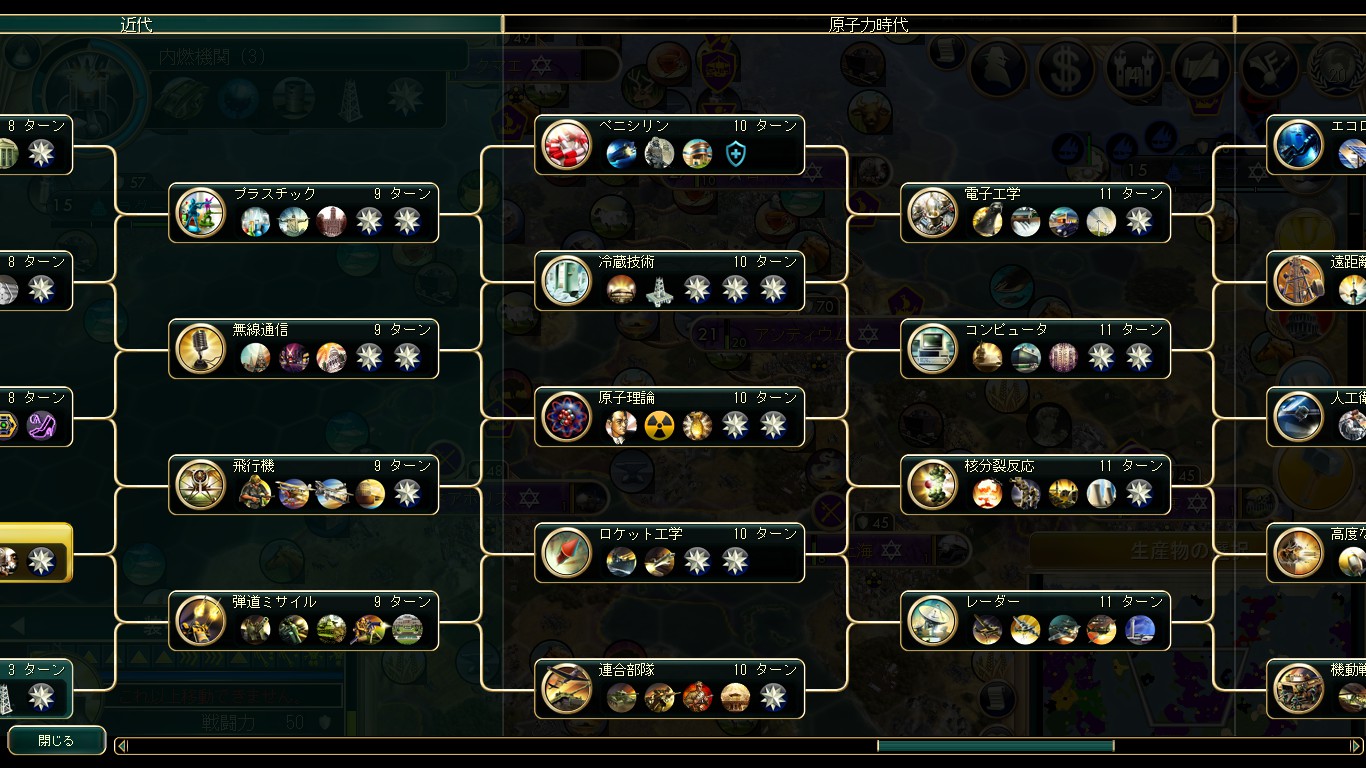Click the レーダー dish icon
The width and height of the screenshot is (1366, 768).
[x=933, y=621]
